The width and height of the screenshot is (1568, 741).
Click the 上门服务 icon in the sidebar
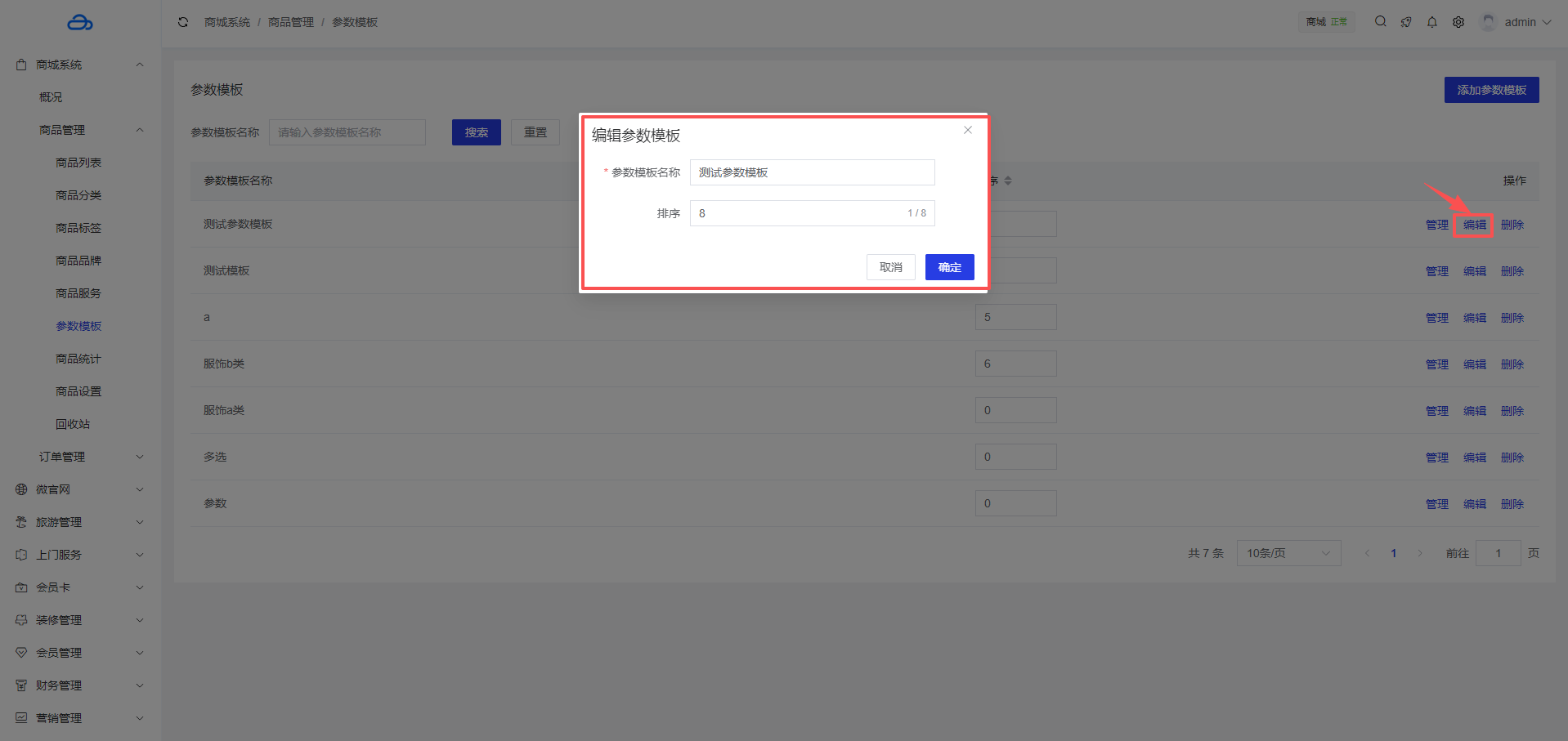coord(21,555)
